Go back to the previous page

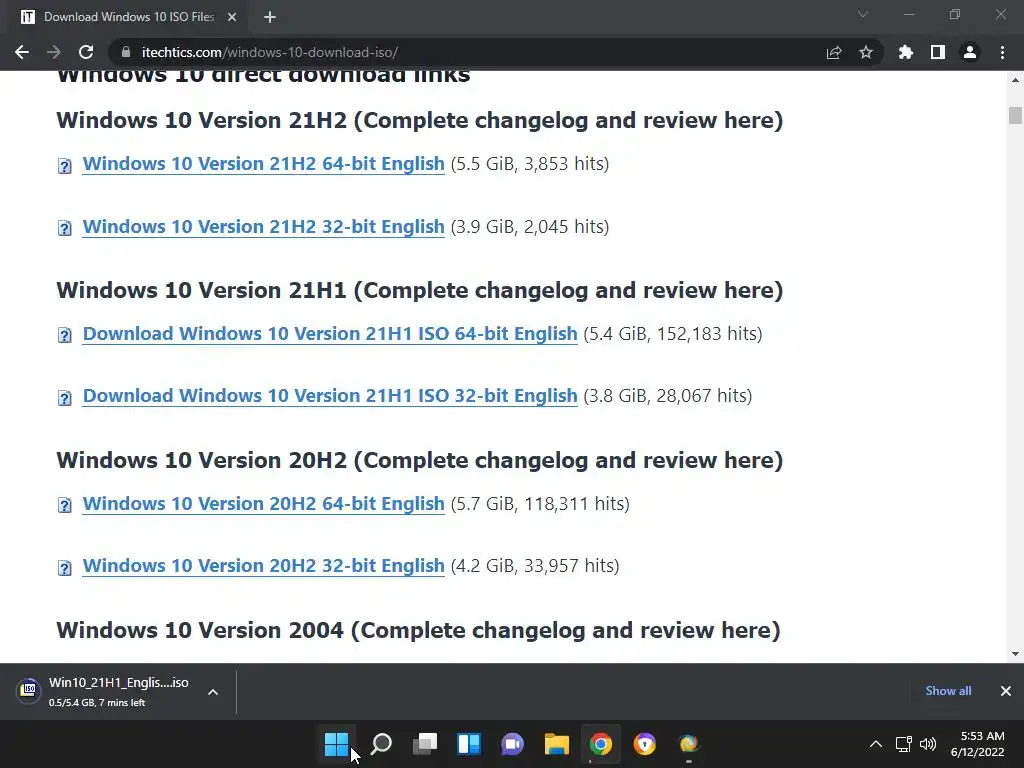(22, 52)
